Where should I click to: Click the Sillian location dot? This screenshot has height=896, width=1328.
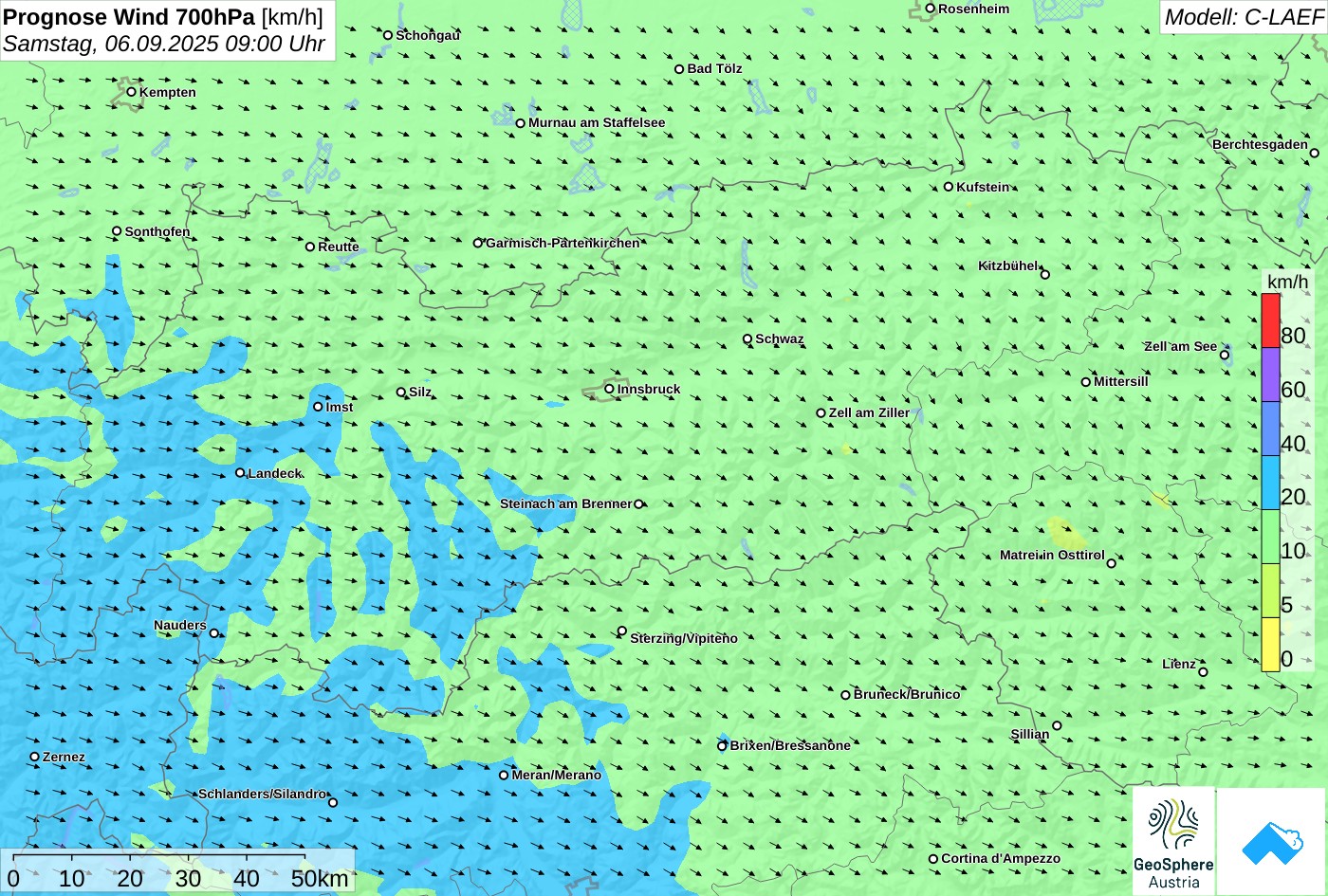(1057, 725)
